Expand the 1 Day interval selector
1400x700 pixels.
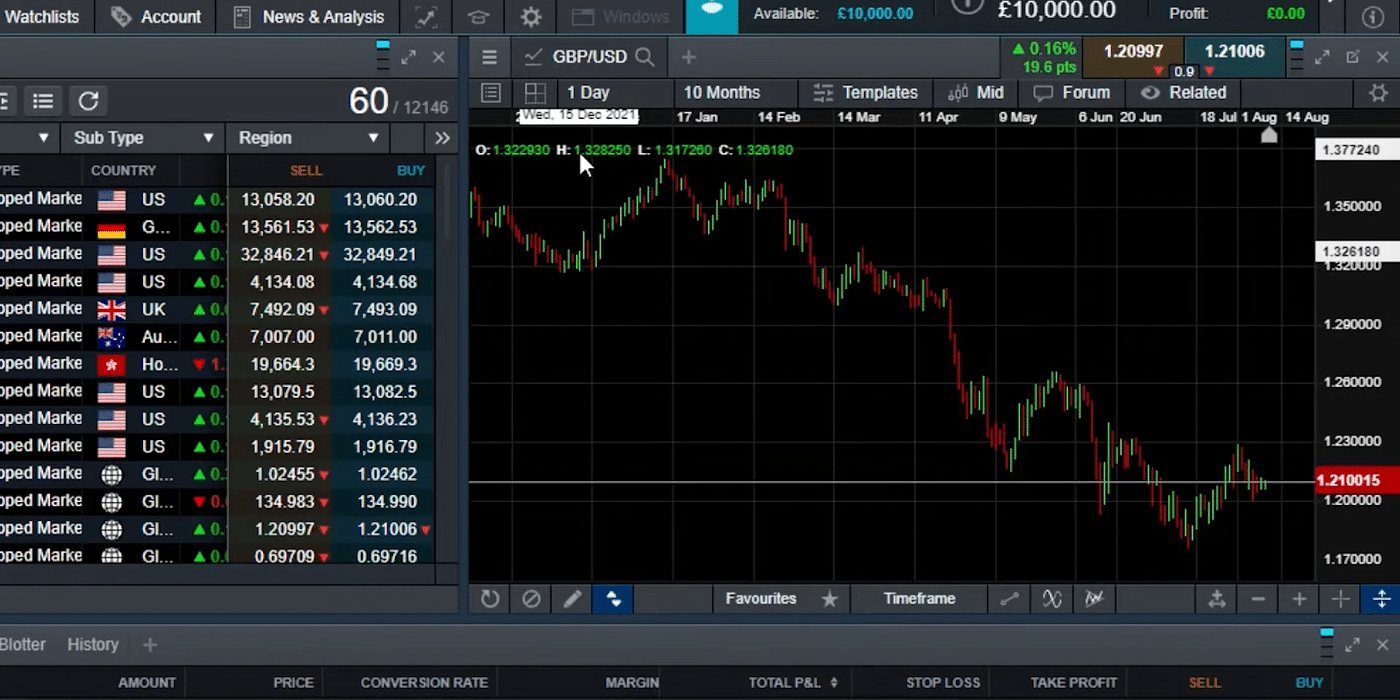coord(588,93)
